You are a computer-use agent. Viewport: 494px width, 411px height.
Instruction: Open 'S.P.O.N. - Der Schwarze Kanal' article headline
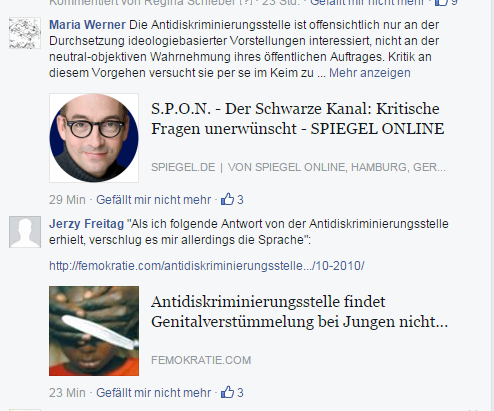pyautogui.click(x=297, y=119)
